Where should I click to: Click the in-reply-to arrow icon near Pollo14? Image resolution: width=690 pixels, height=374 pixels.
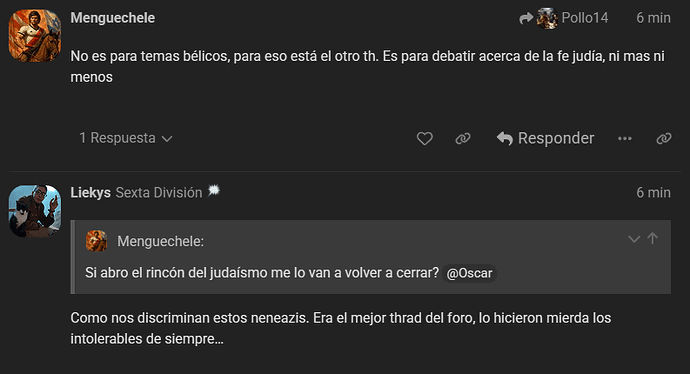[525, 18]
